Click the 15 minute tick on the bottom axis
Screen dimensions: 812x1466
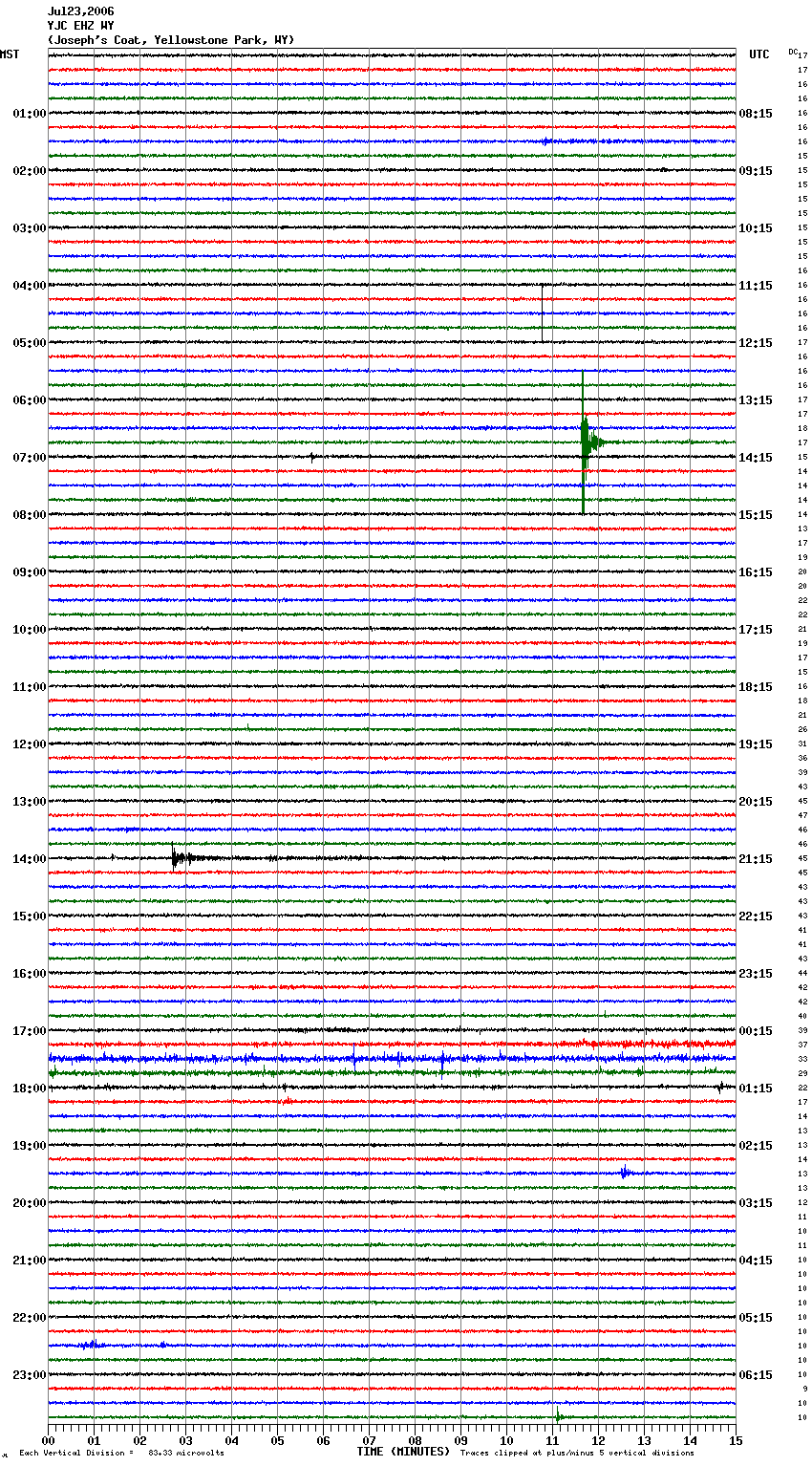coord(736,1440)
